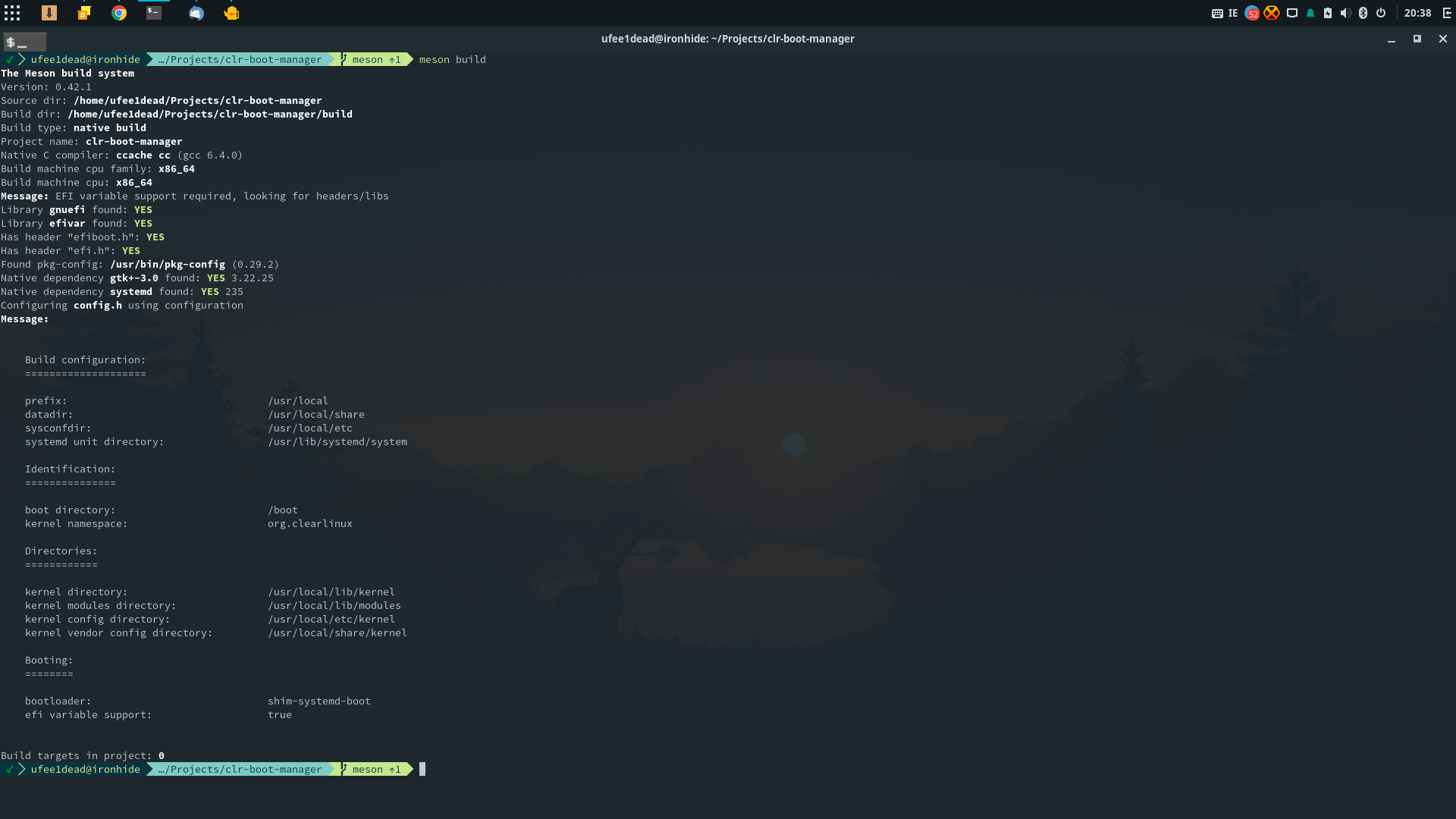Viewport: 1456px width, 819px height.
Task: Click the 'systemd found: YES 235' line
Action: (122, 292)
